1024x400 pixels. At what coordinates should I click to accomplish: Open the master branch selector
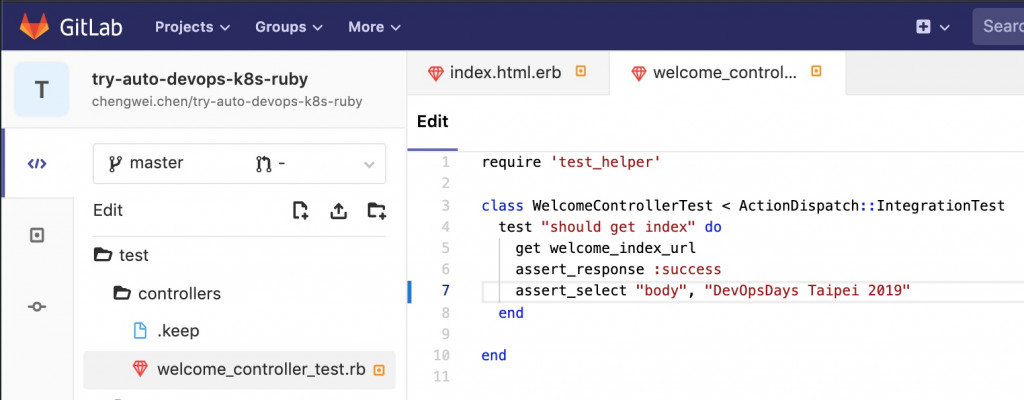239,163
